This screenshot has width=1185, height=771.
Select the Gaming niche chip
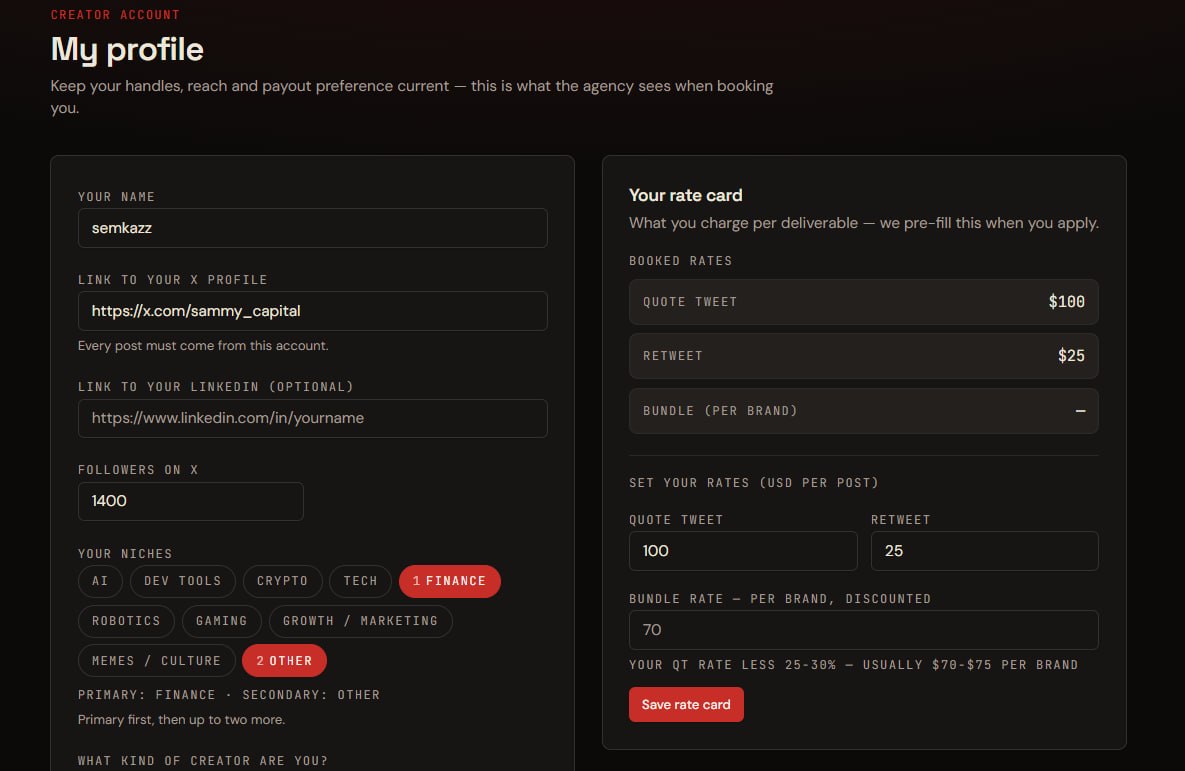221,621
